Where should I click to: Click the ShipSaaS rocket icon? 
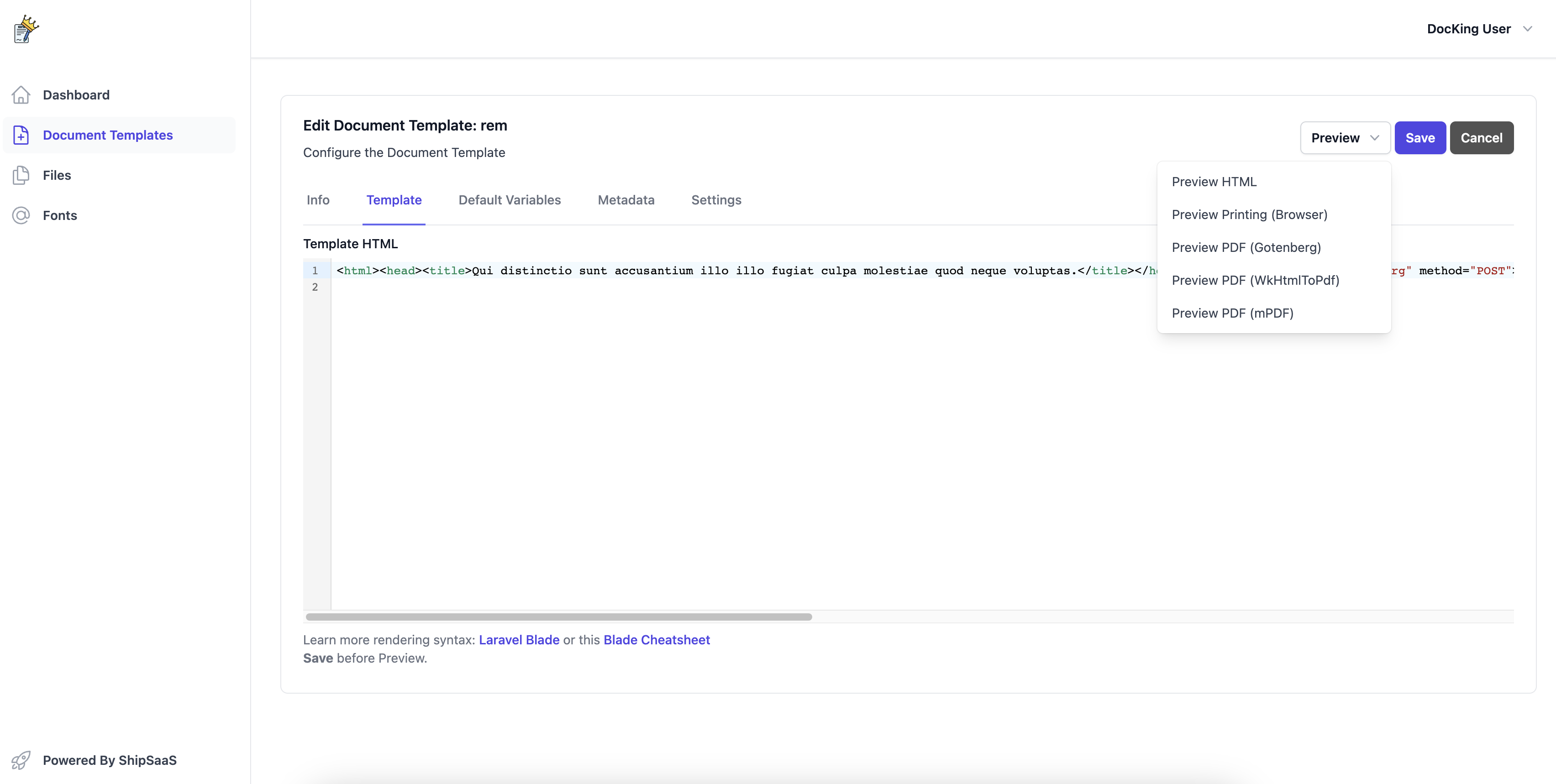[x=21, y=760]
